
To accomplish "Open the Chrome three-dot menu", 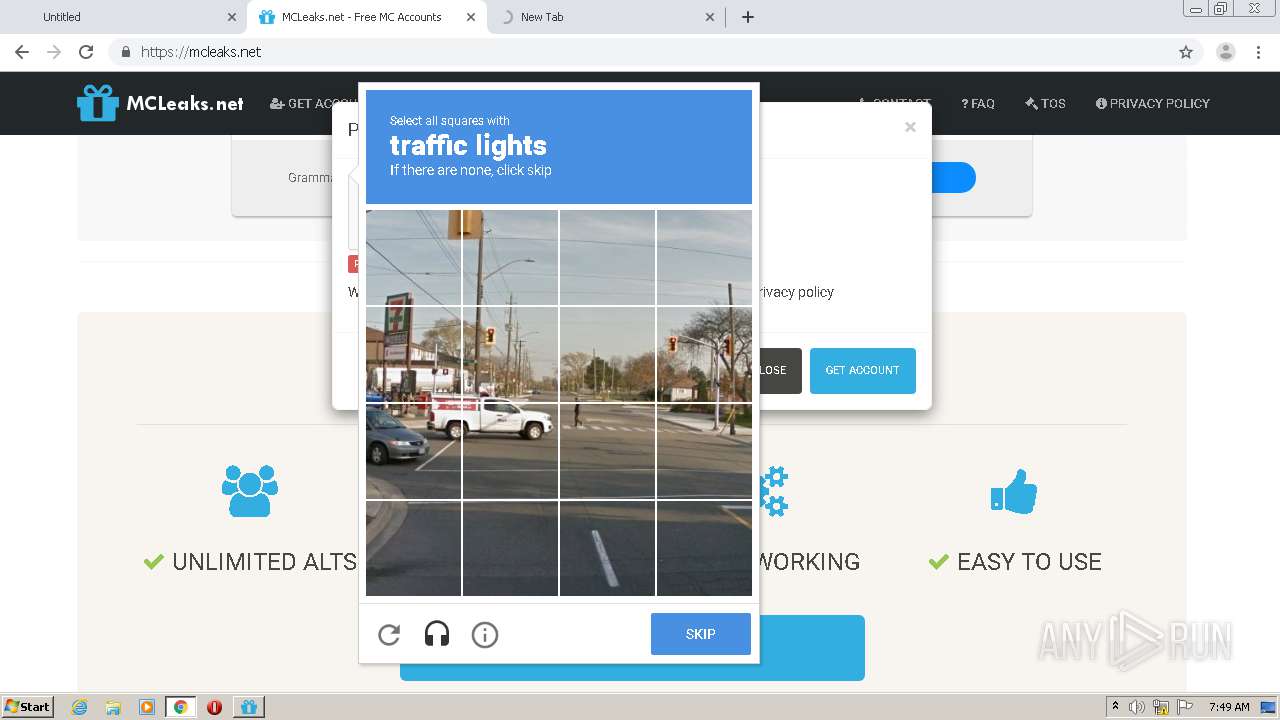I will [x=1259, y=52].
